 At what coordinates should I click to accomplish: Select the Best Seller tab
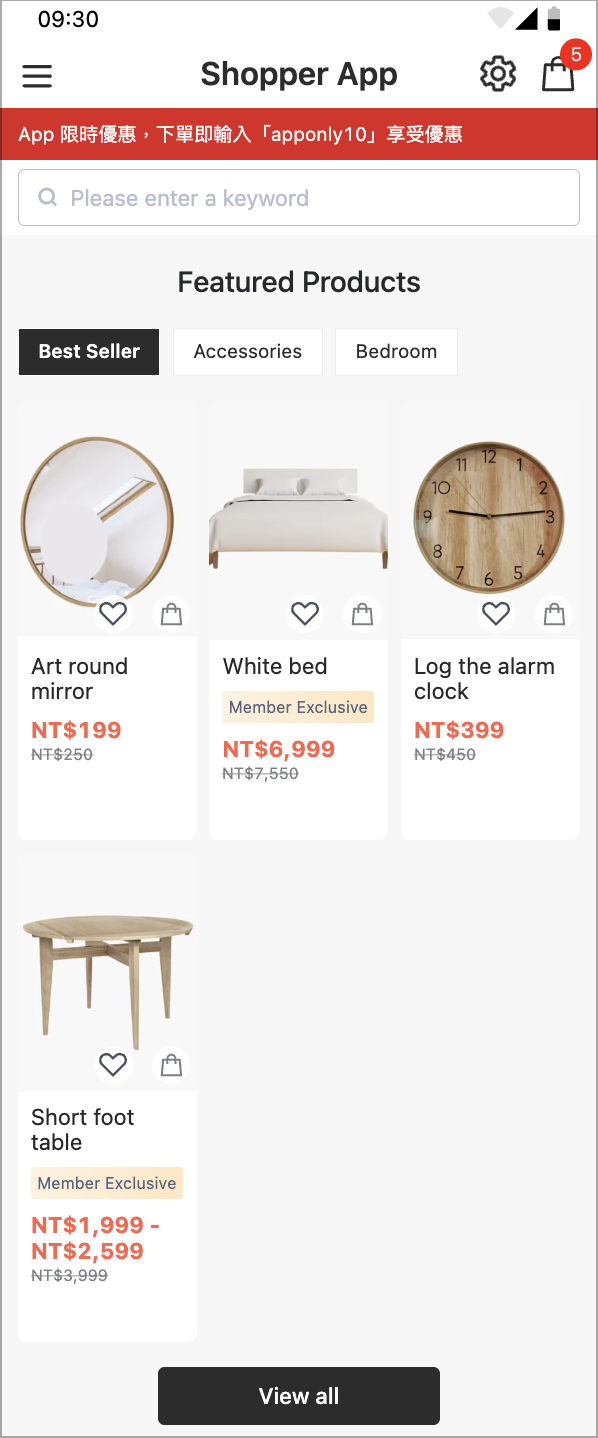point(89,352)
